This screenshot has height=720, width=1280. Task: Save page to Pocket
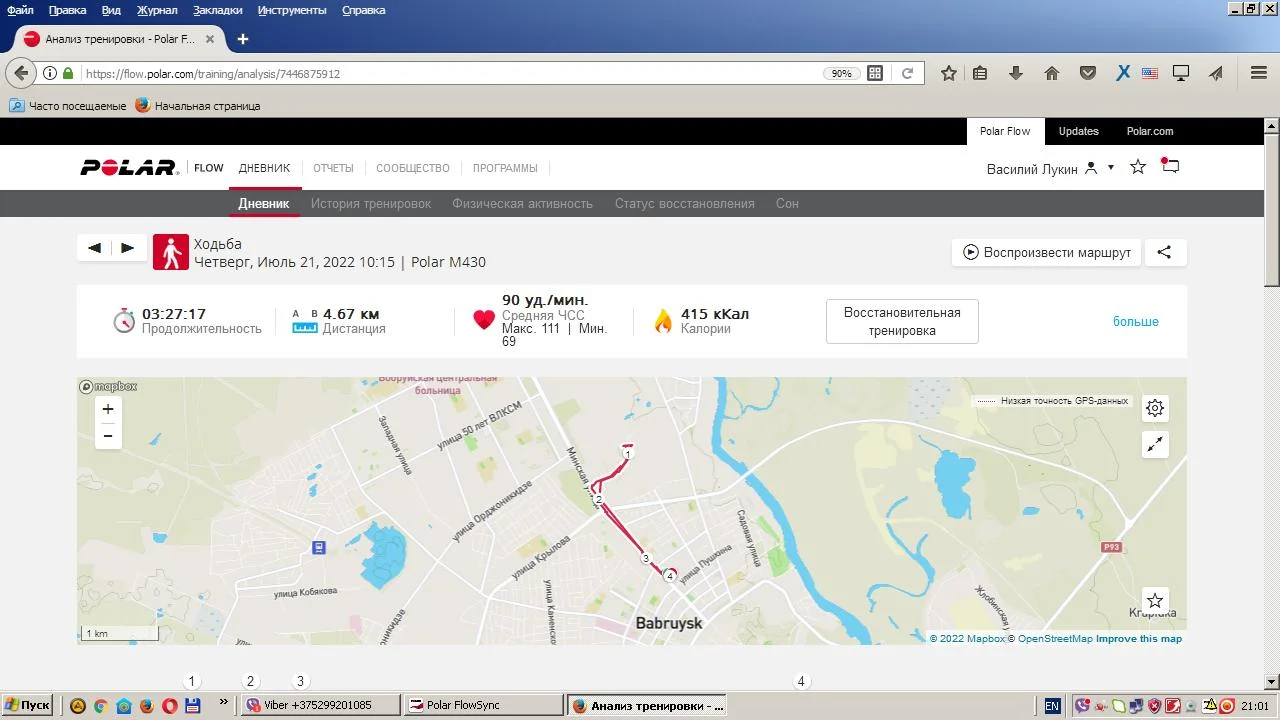[1087, 73]
